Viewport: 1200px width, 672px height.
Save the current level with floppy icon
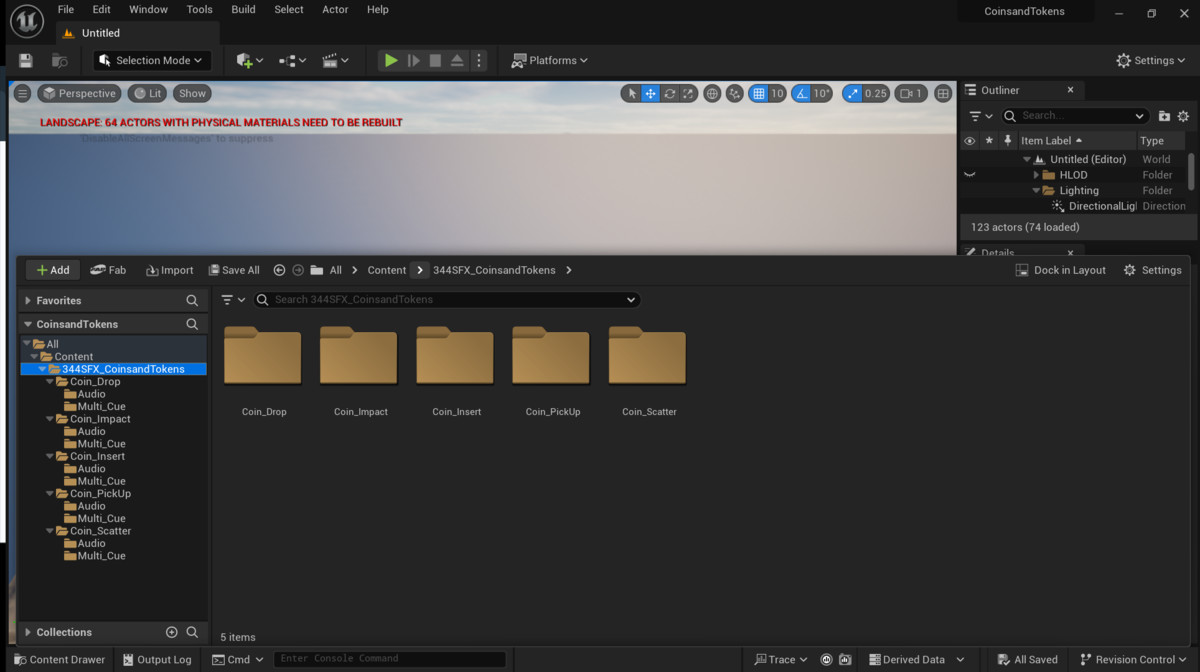[x=26, y=61]
